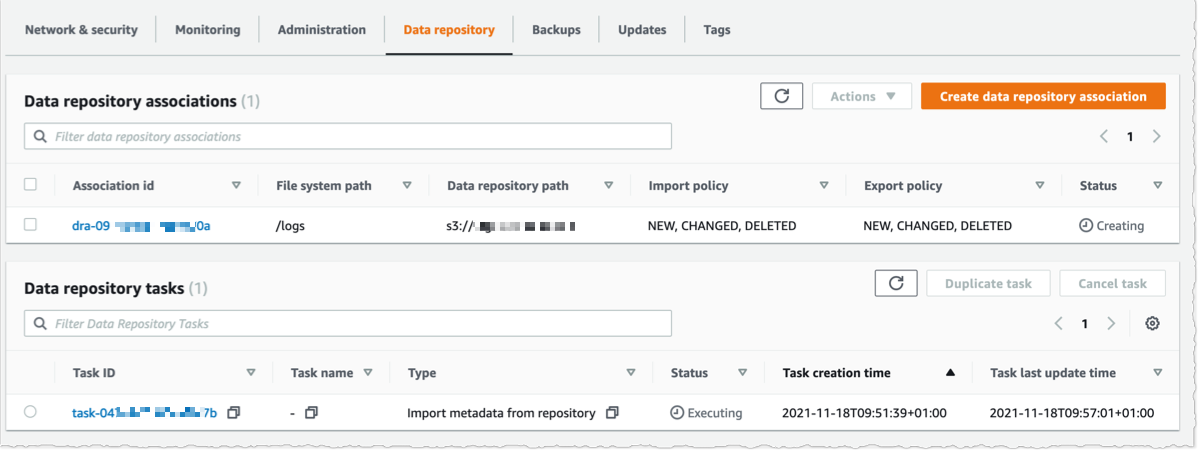
Task: Click Create data repository association button
Action: tap(1043, 96)
